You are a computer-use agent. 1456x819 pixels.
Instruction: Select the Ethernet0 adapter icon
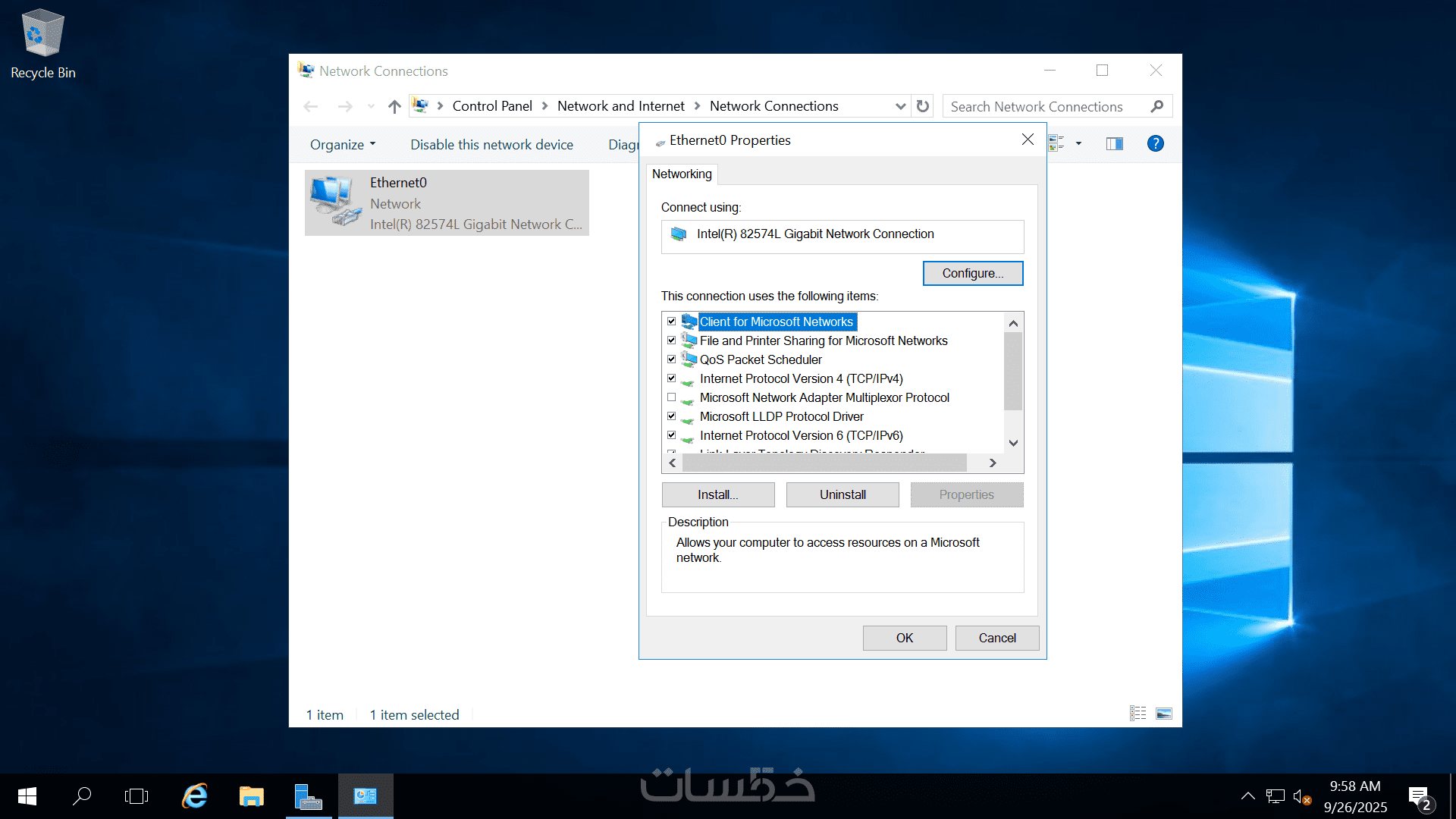(335, 202)
